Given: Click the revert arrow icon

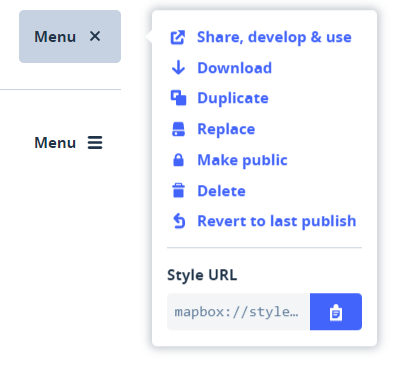Looking at the screenshot, I should [x=179, y=221].
